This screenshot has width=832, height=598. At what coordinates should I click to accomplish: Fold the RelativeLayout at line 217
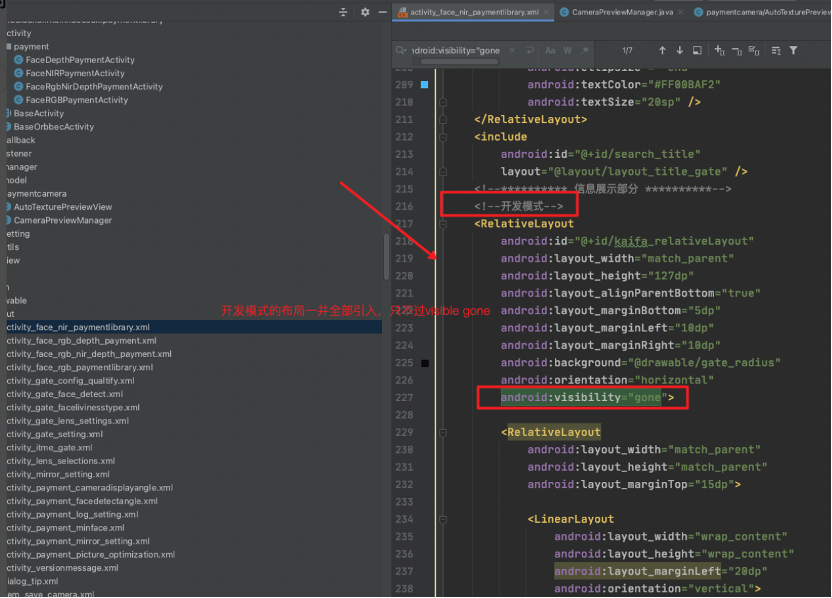pyautogui.click(x=443, y=224)
